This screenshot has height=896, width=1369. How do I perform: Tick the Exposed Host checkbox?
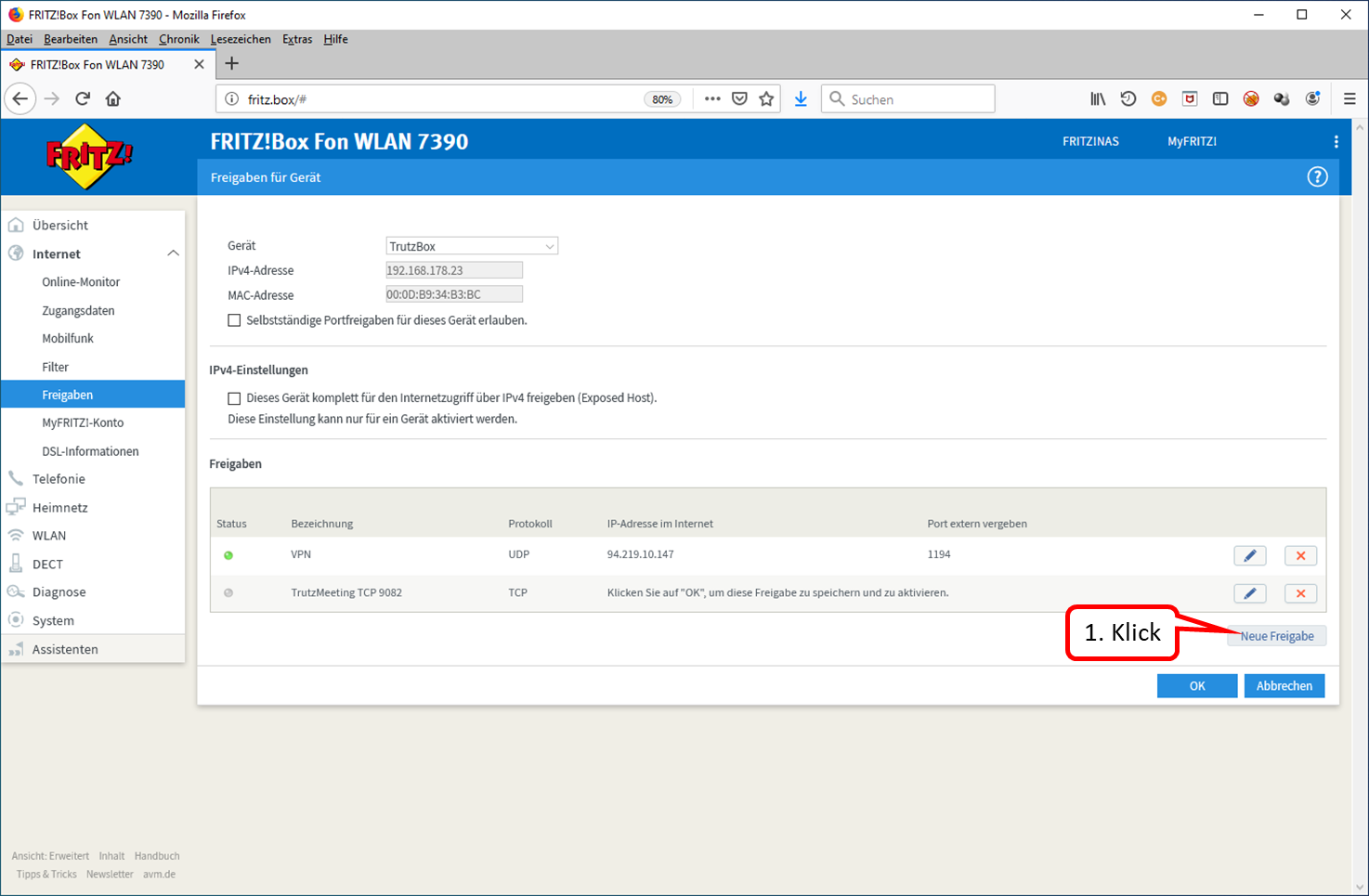(234, 398)
